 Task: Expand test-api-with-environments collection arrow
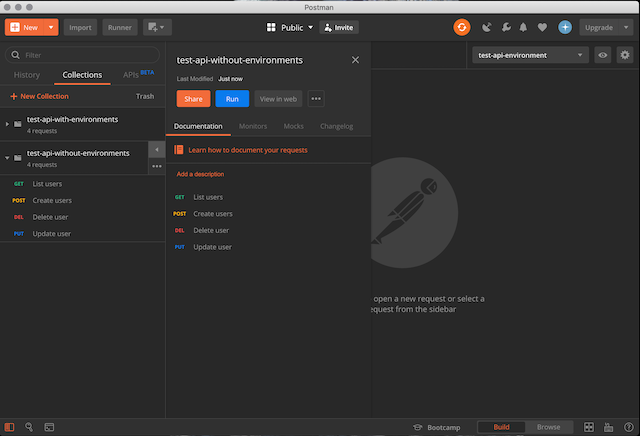[x=7, y=124]
